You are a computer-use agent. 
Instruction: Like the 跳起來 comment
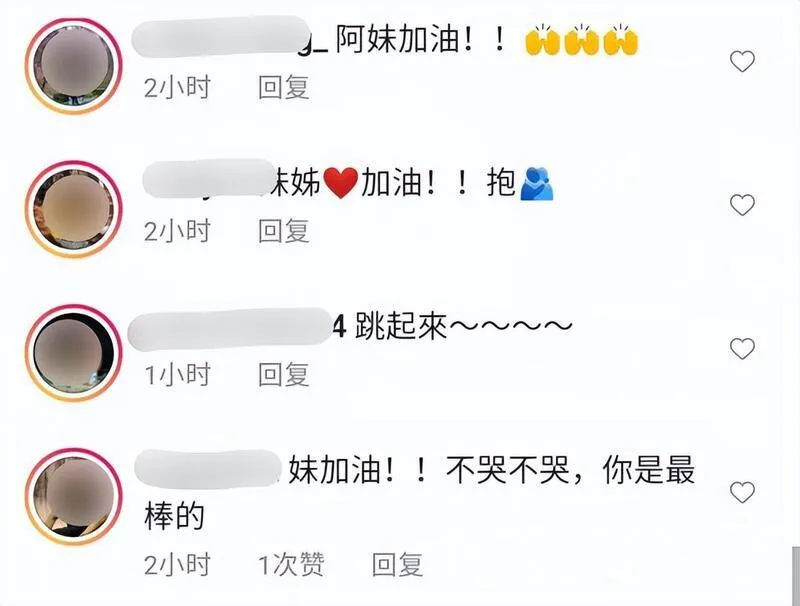pyautogui.click(x=742, y=349)
